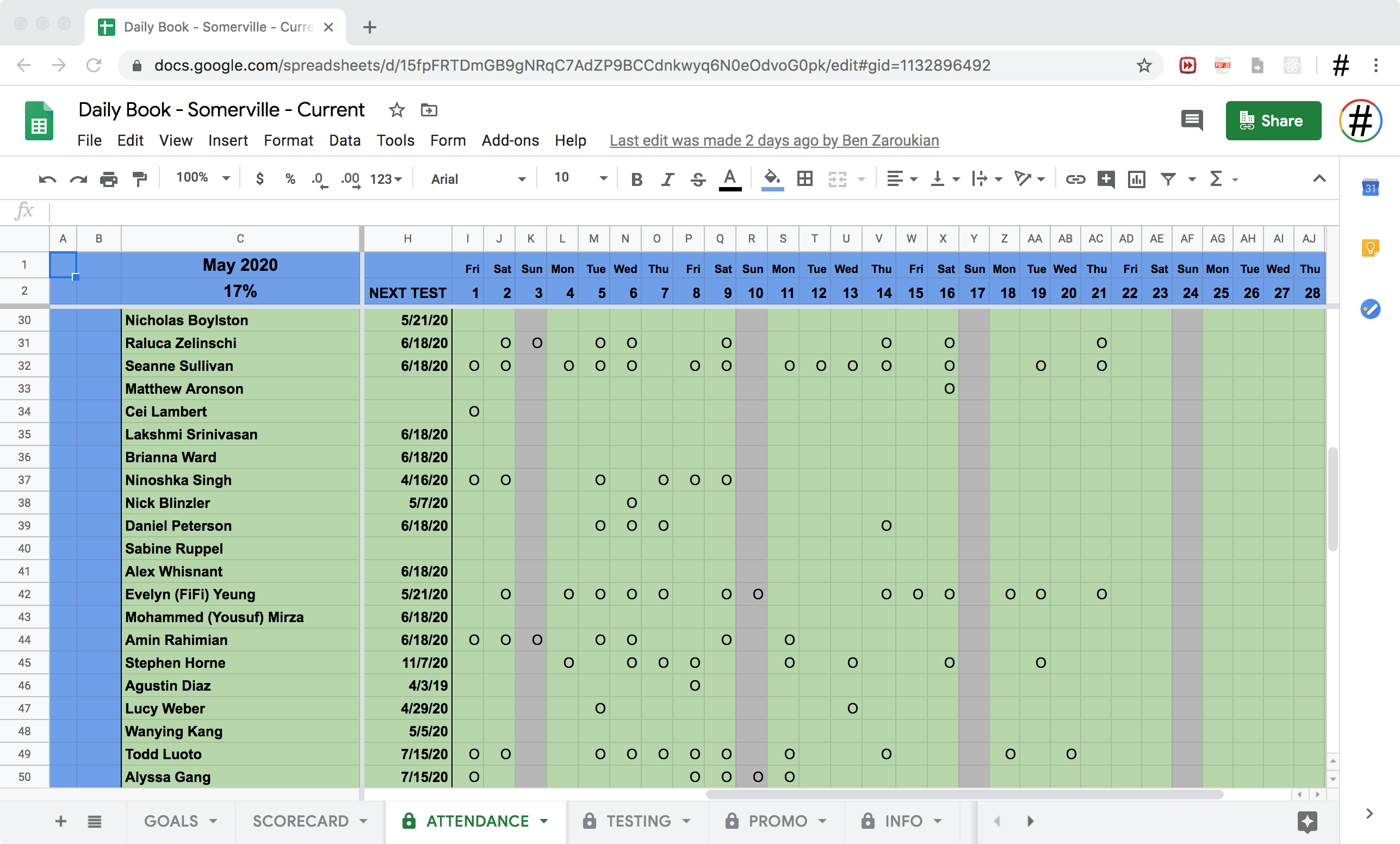Viewport: 1400px width, 844px height.
Task: Click the insert link icon
Action: (1075, 179)
